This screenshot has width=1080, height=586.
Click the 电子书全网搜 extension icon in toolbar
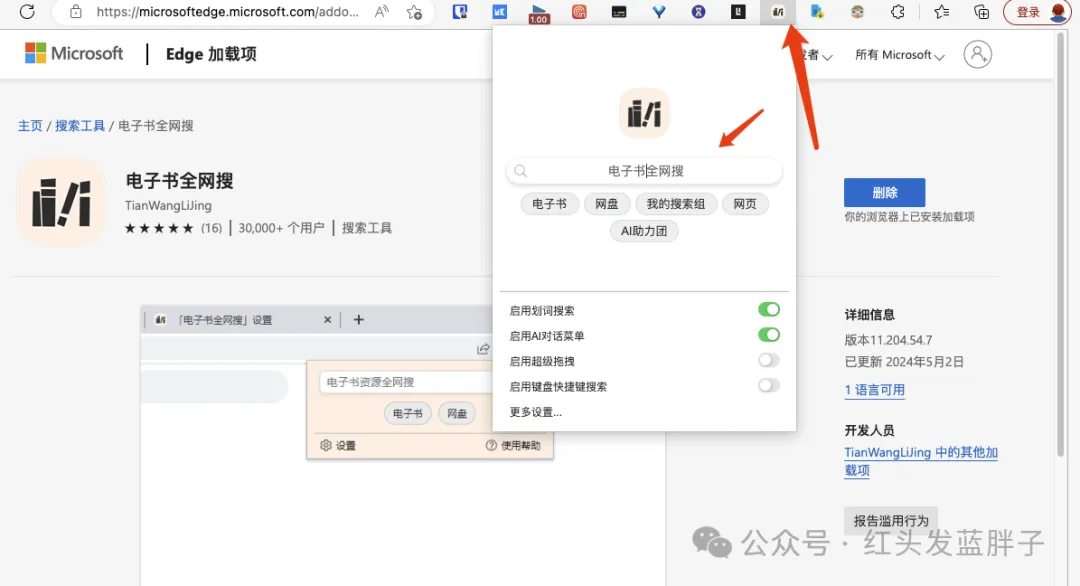point(778,12)
